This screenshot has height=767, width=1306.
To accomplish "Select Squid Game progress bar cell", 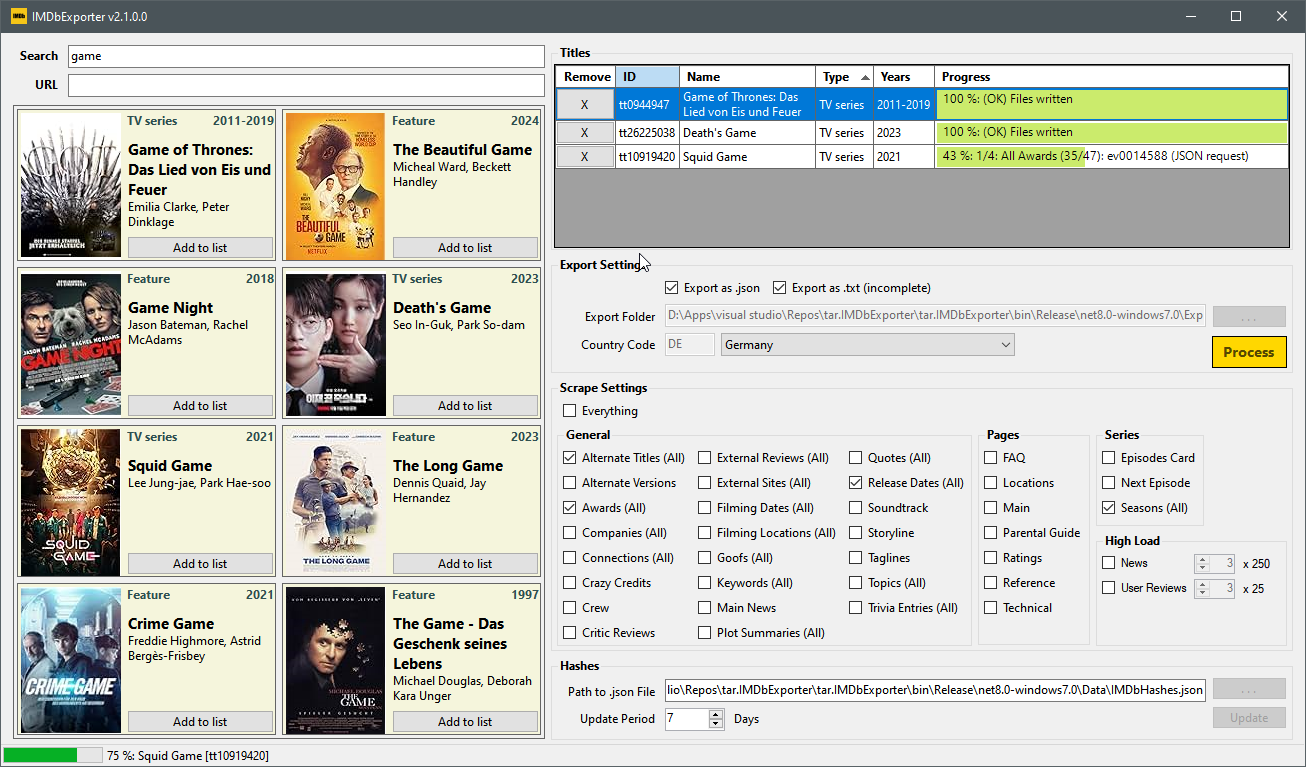I will (x=1111, y=157).
